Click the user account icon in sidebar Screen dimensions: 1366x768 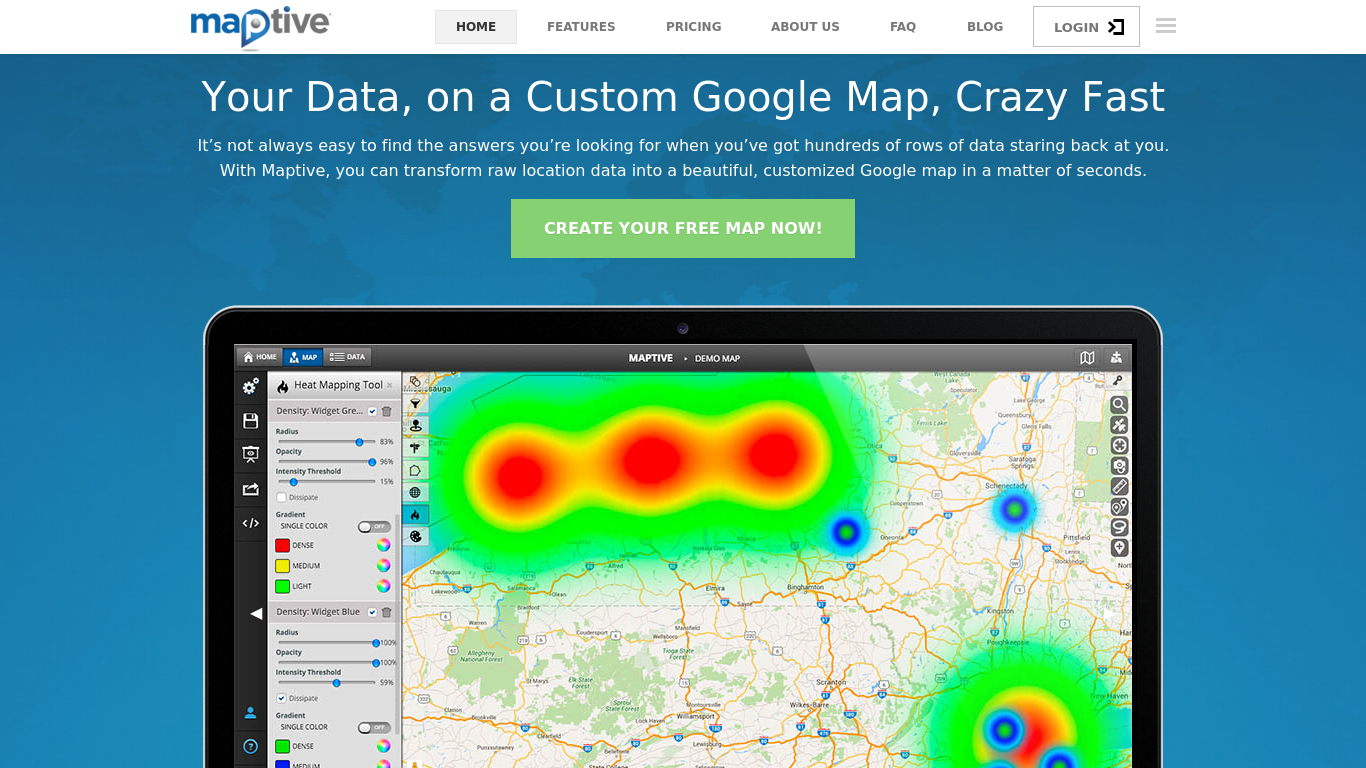coord(251,713)
